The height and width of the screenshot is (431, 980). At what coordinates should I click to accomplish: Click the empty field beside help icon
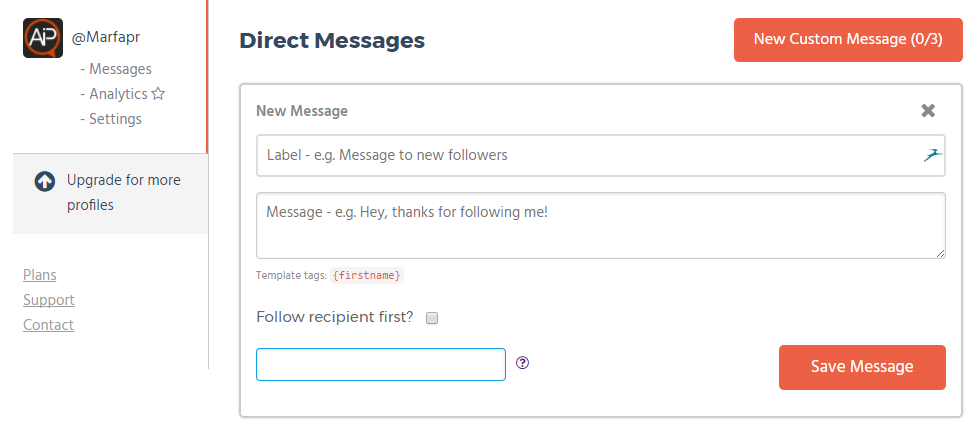(x=380, y=364)
